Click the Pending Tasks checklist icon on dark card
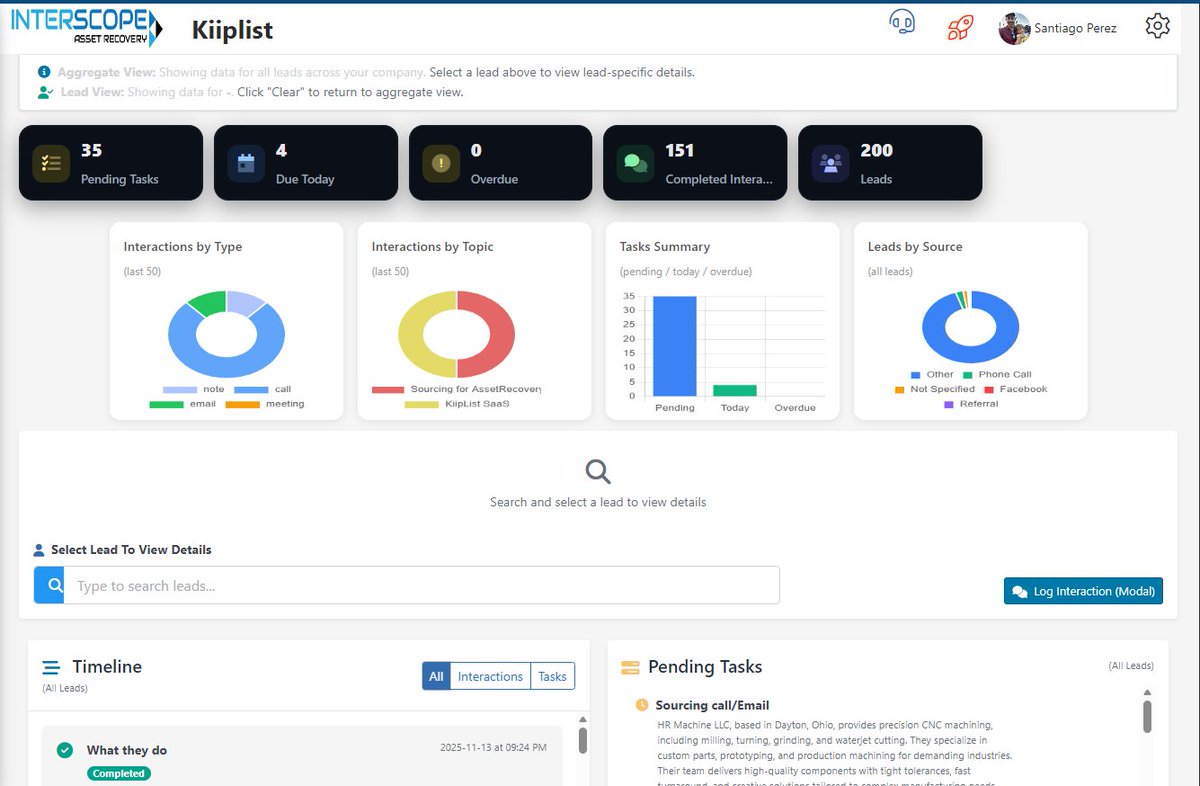Image resolution: width=1200 pixels, height=786 pixels. (51, 162)
